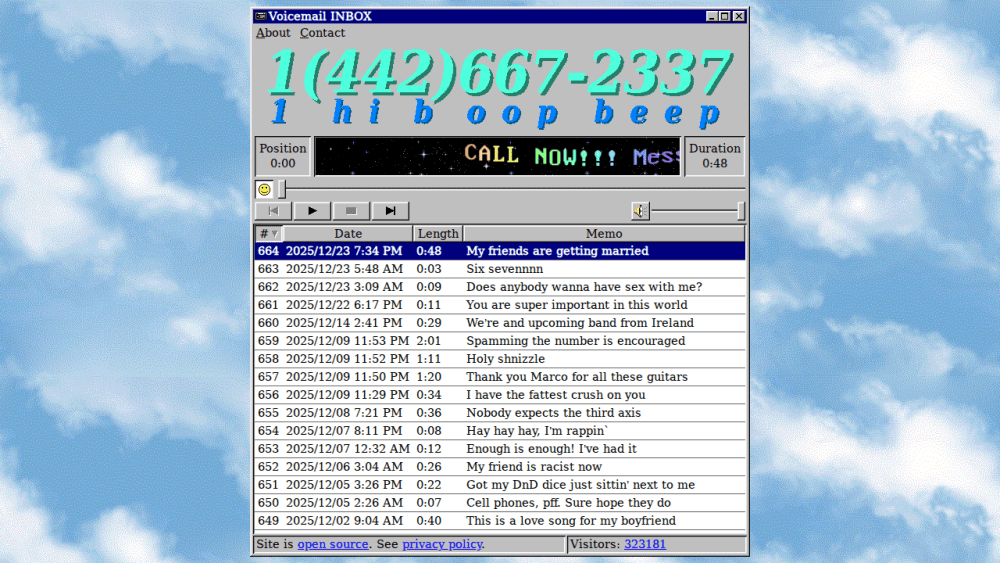The width and height of the screenshot is (1000, 563).
Task: Click the Voicemail INBOX window icon
Action: [x=260, y=17]
